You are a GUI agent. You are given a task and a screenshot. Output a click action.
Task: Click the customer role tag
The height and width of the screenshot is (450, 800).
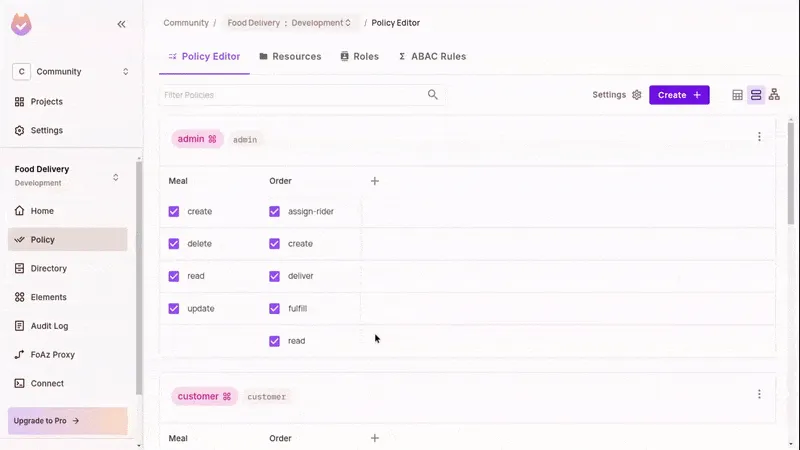pyautogui.click(x=204, y=396)
